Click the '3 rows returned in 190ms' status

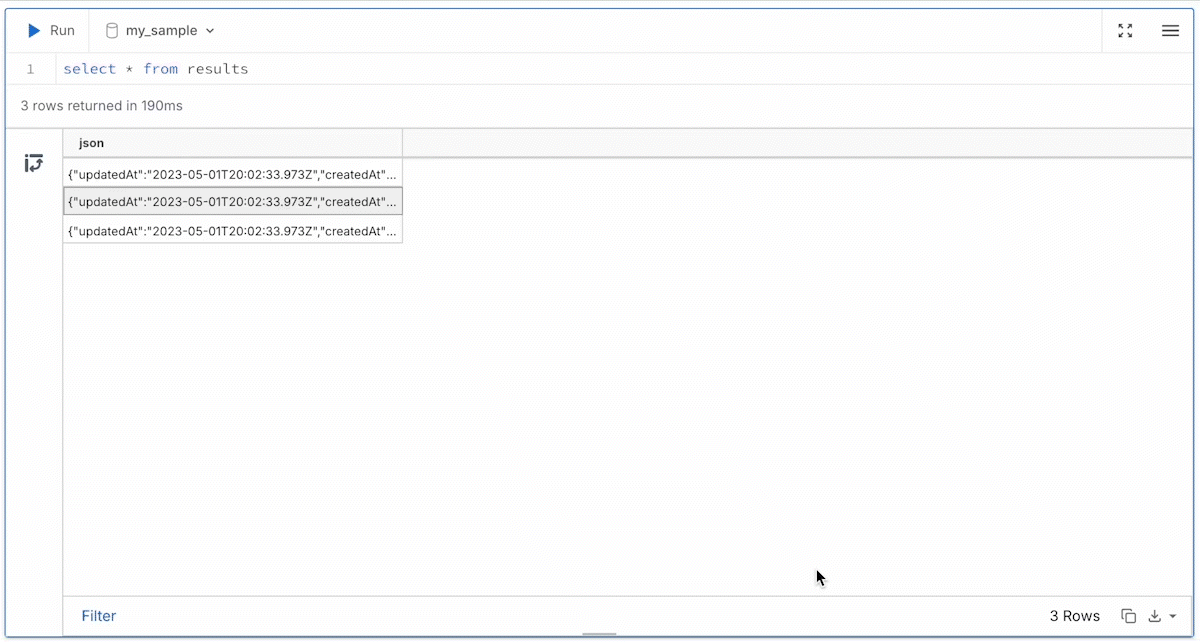pyautogui.click(x=102, y=105)
